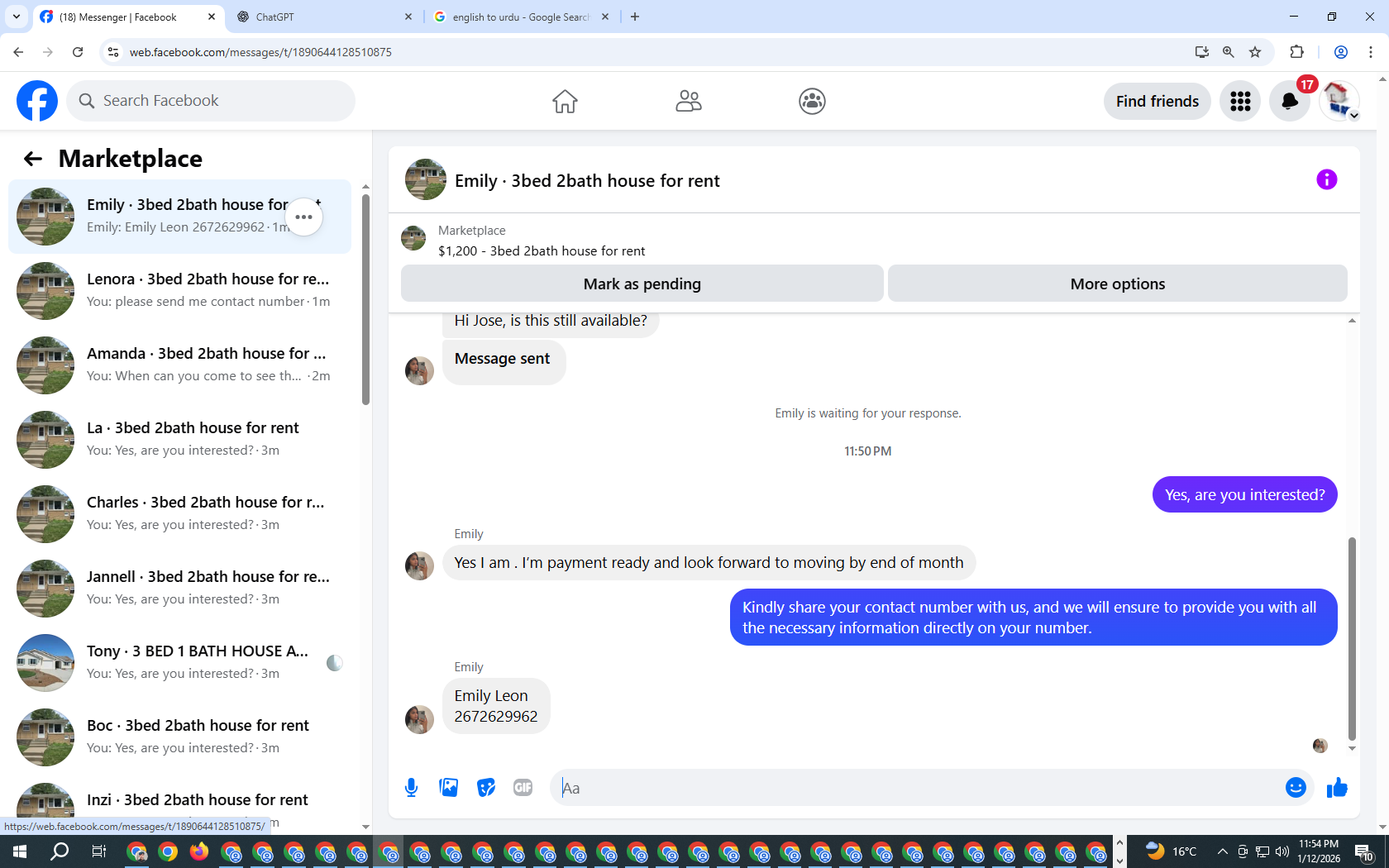1389x868 pixels.
Task: Open the emoji picker in message box
Action: [1296, 788]
